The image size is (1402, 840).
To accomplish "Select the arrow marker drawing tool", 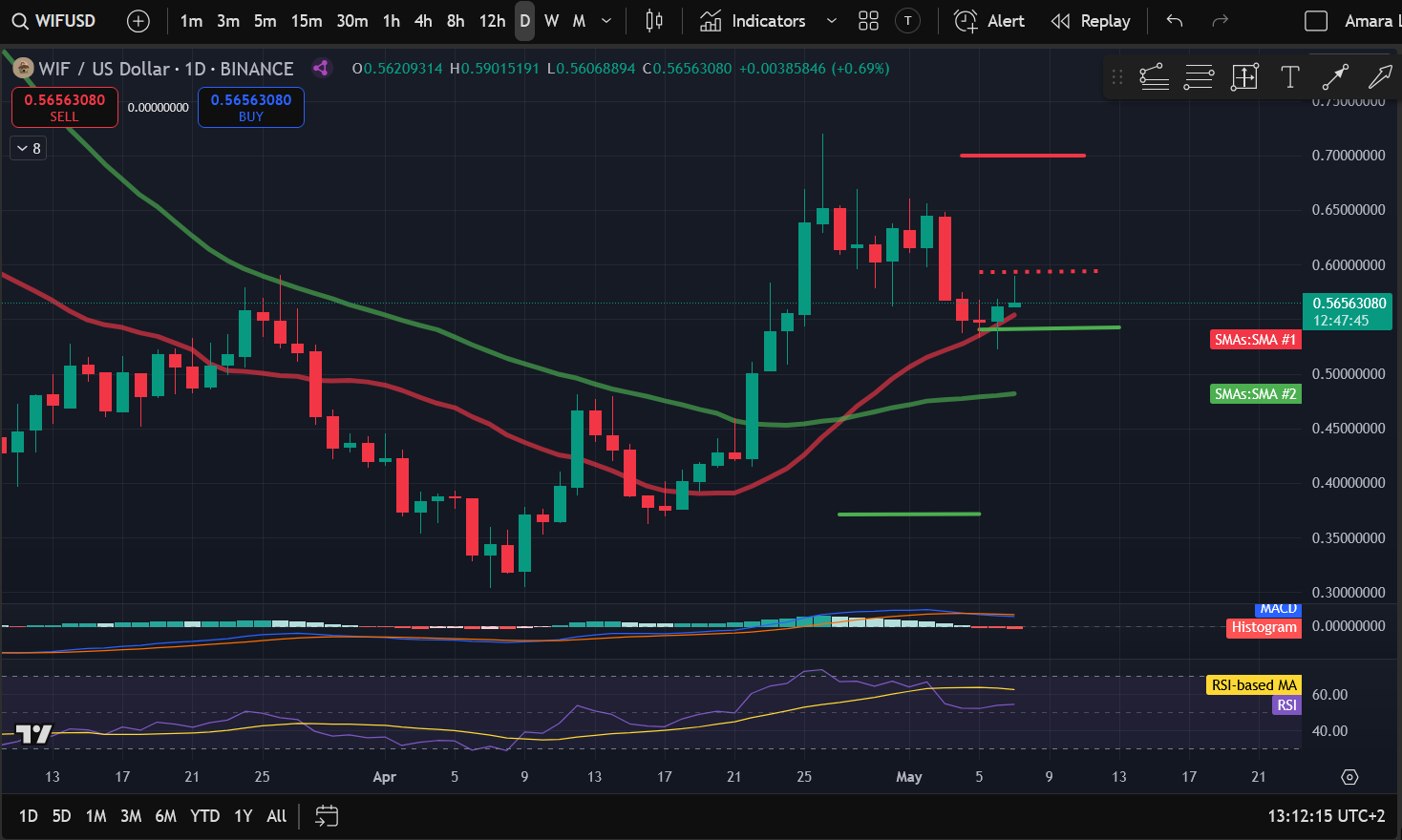I will pyautogui.click(x=1380, y=77).
